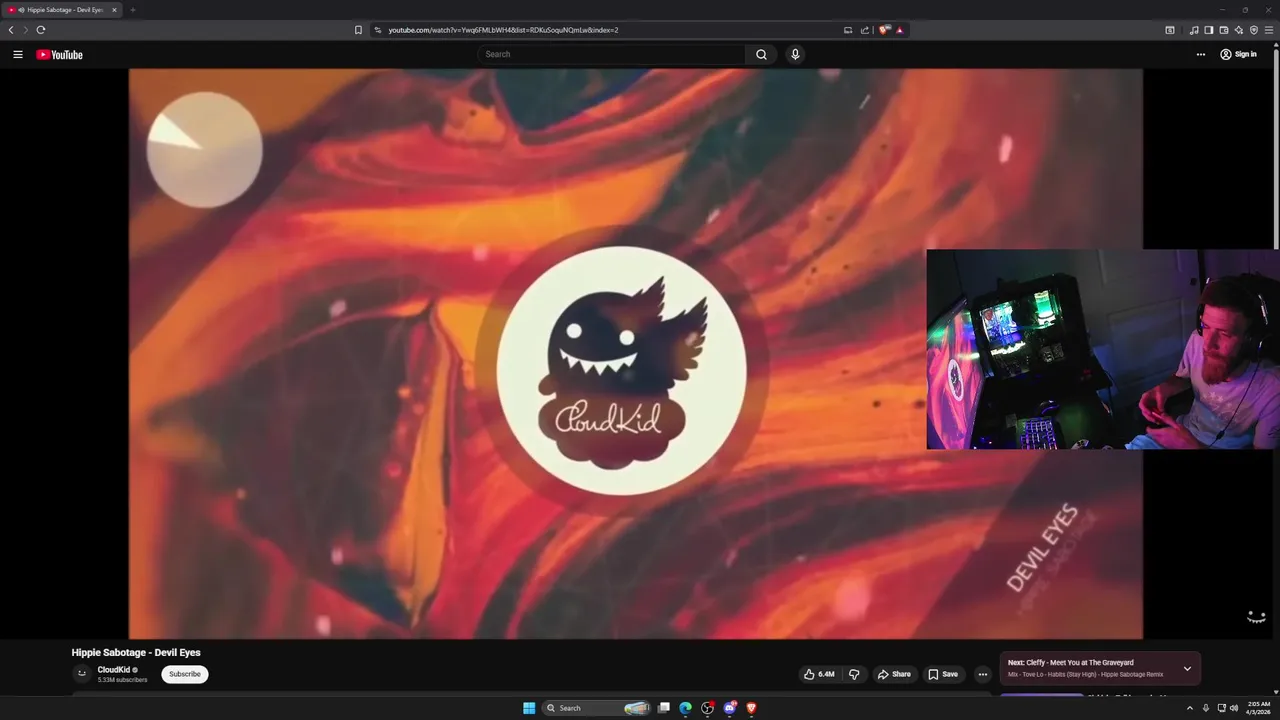Open Brave Rewards triangle icon
The width and height of the screenshot is (1280, 720).
(899, 30)
